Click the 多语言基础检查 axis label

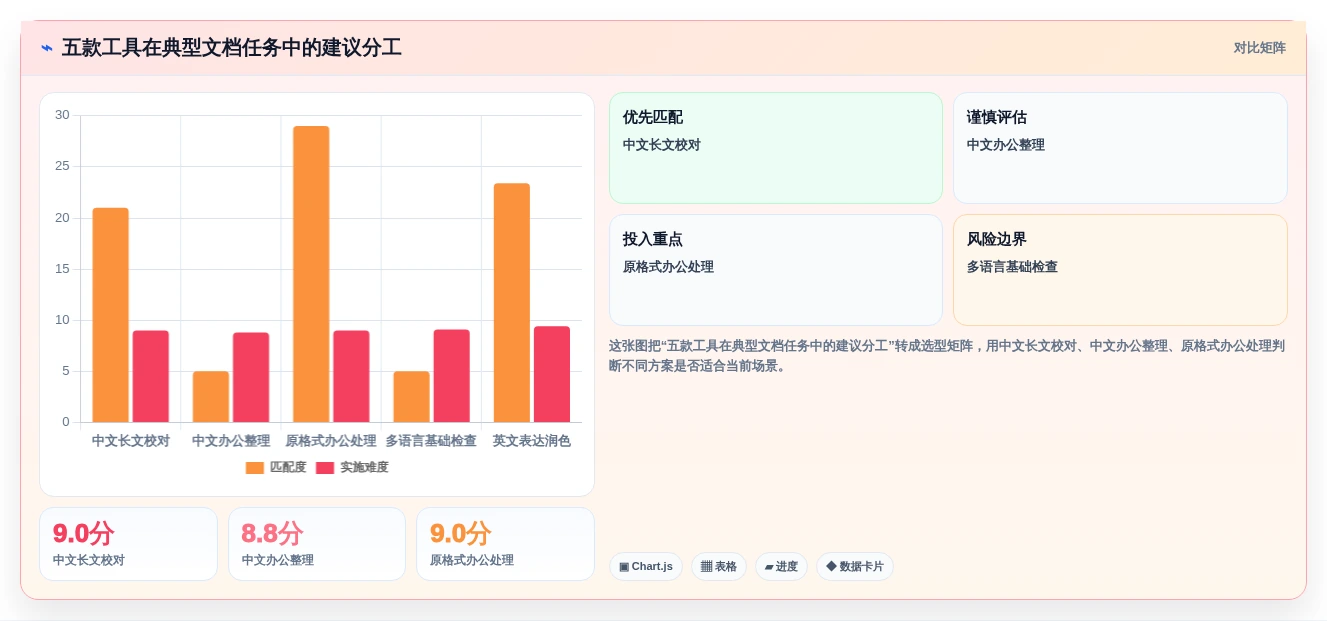[431, 441]
